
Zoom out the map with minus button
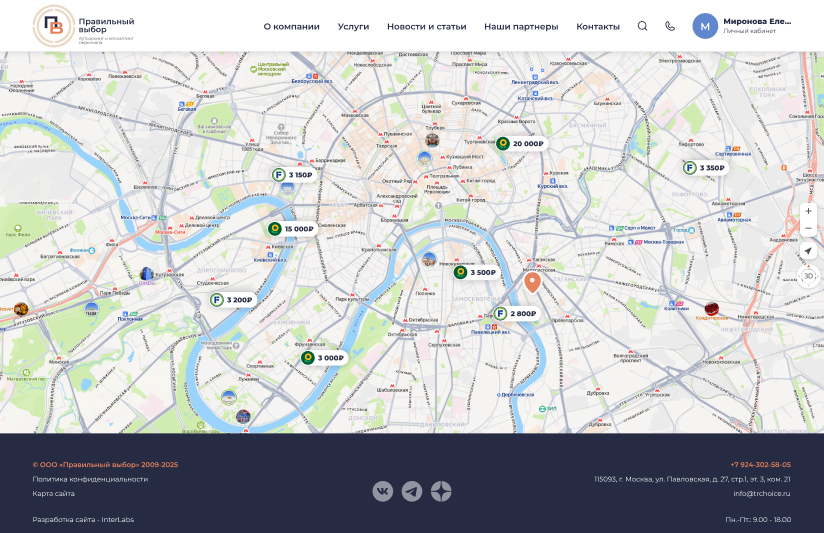[x=808, y=228]
